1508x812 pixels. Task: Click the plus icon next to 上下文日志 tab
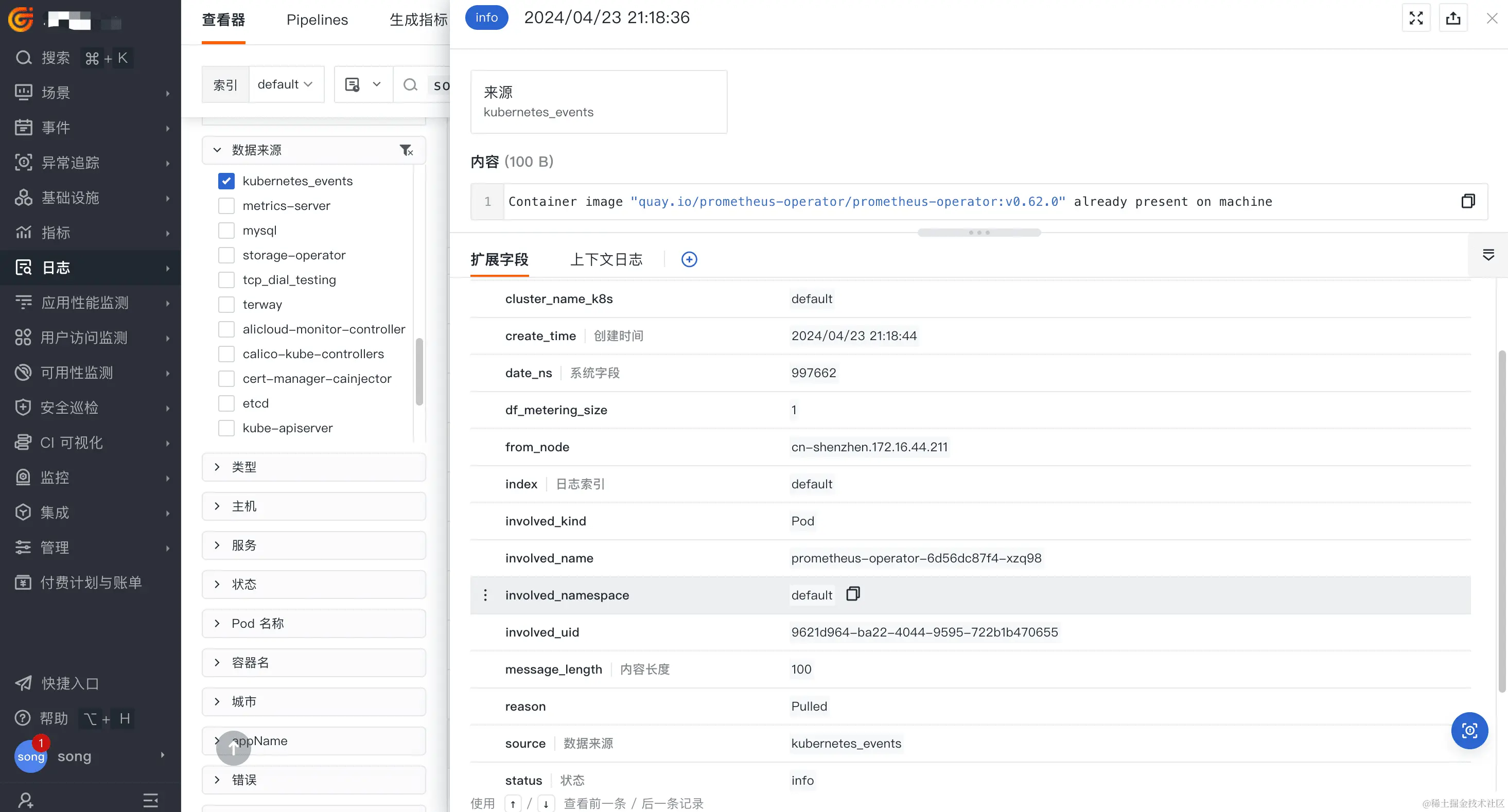point(689,259)
